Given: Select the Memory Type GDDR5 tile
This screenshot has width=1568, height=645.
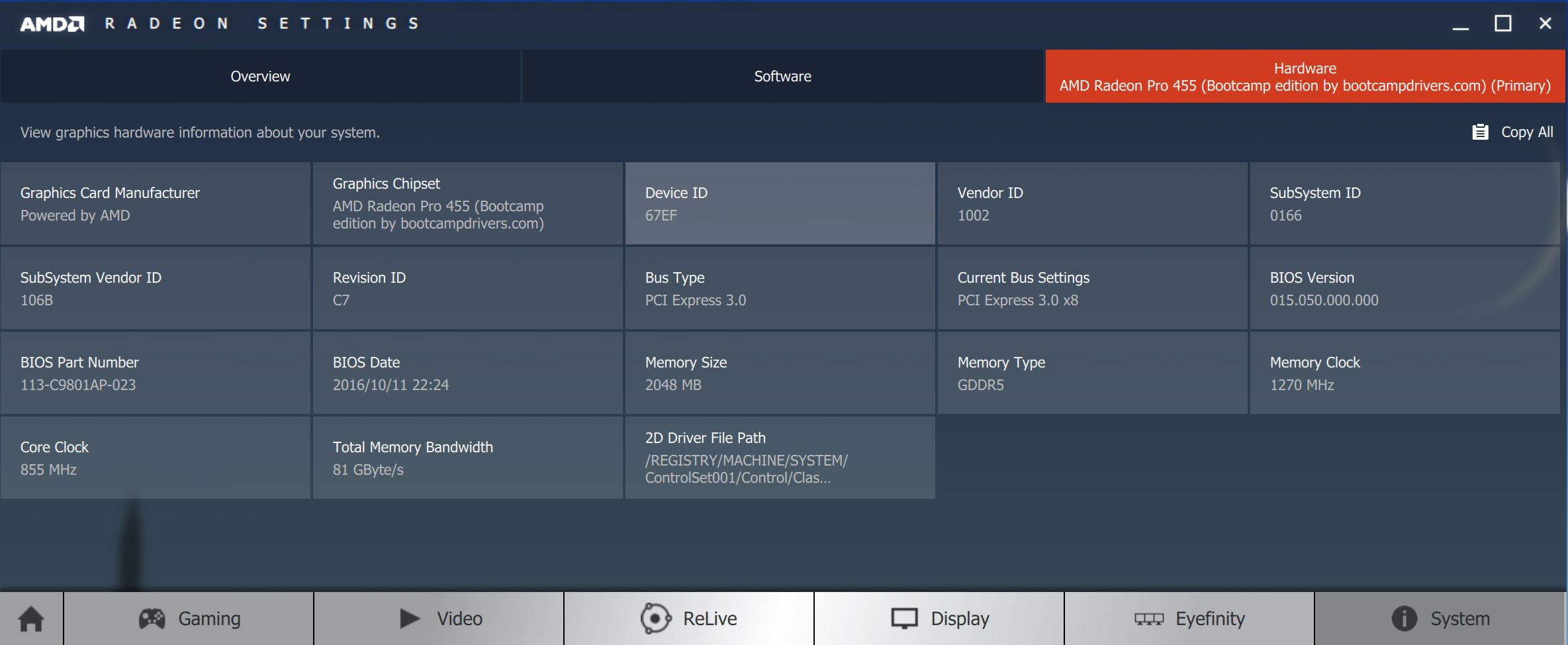Looking at the screenshot, I should tap(1093, 373).
